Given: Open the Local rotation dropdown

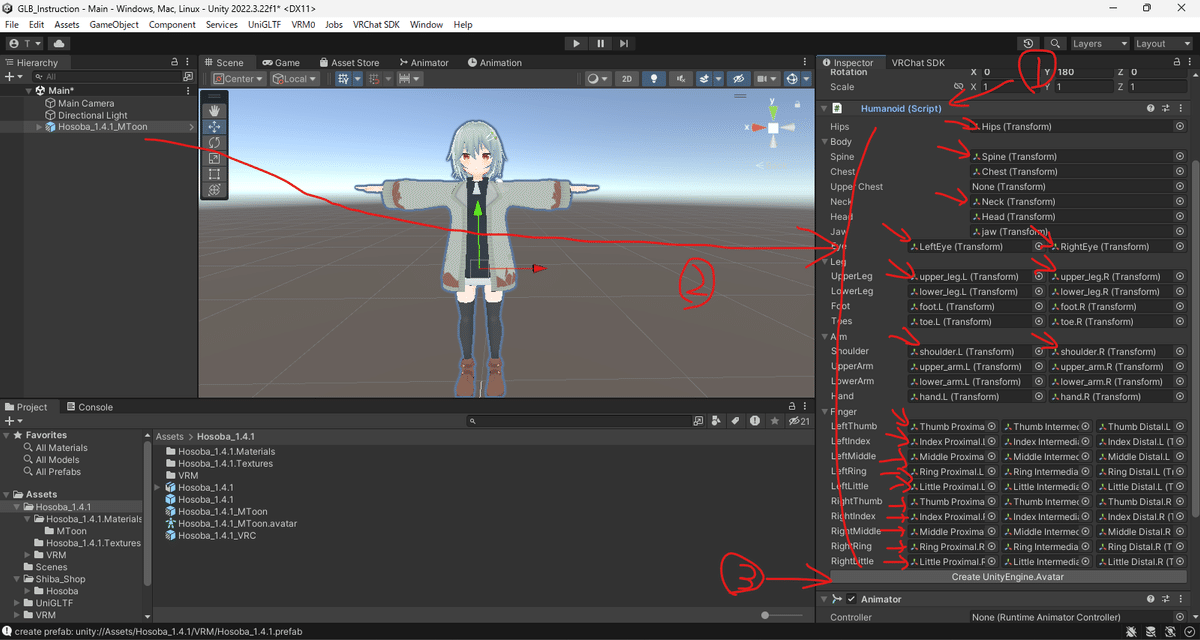Looking at the screenshot, I should click(295, 79).
